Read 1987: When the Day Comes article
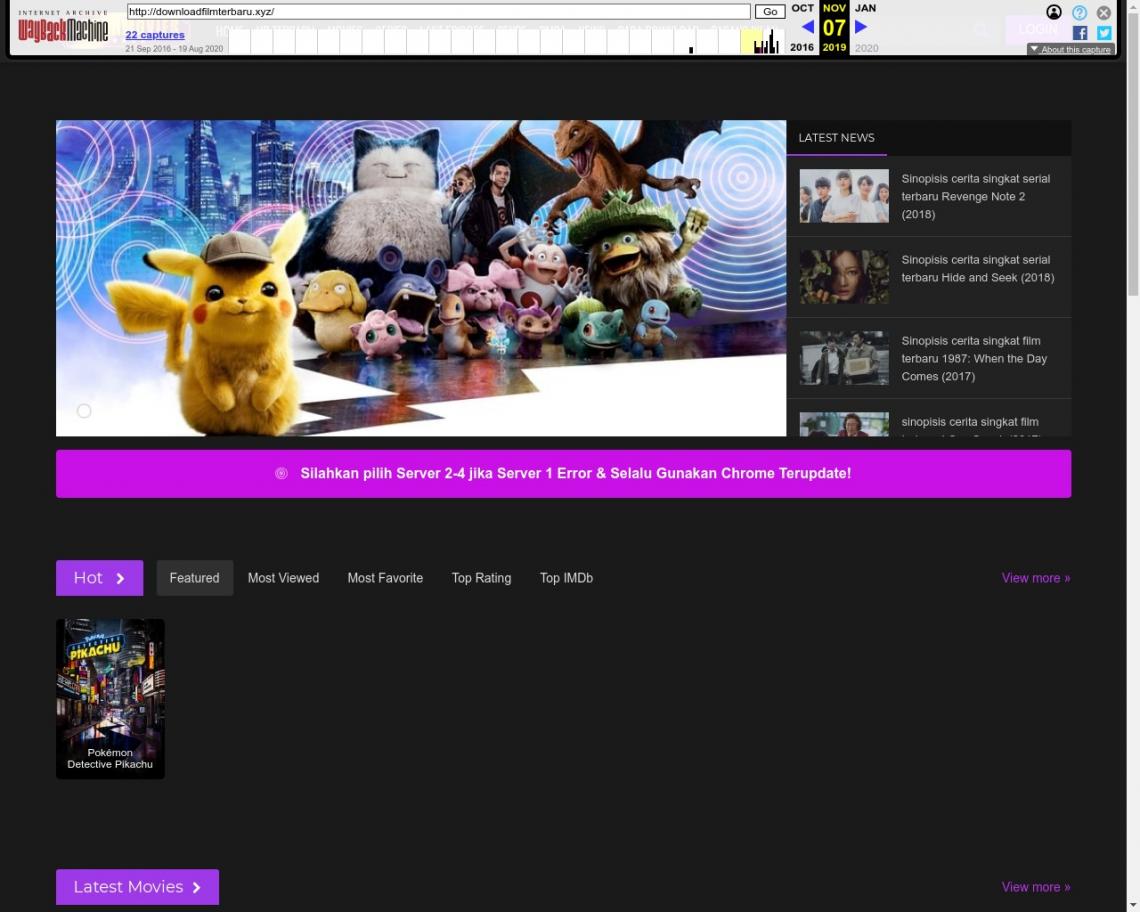The height and width of the screenshot is (912, 1140). coord(974,359)
